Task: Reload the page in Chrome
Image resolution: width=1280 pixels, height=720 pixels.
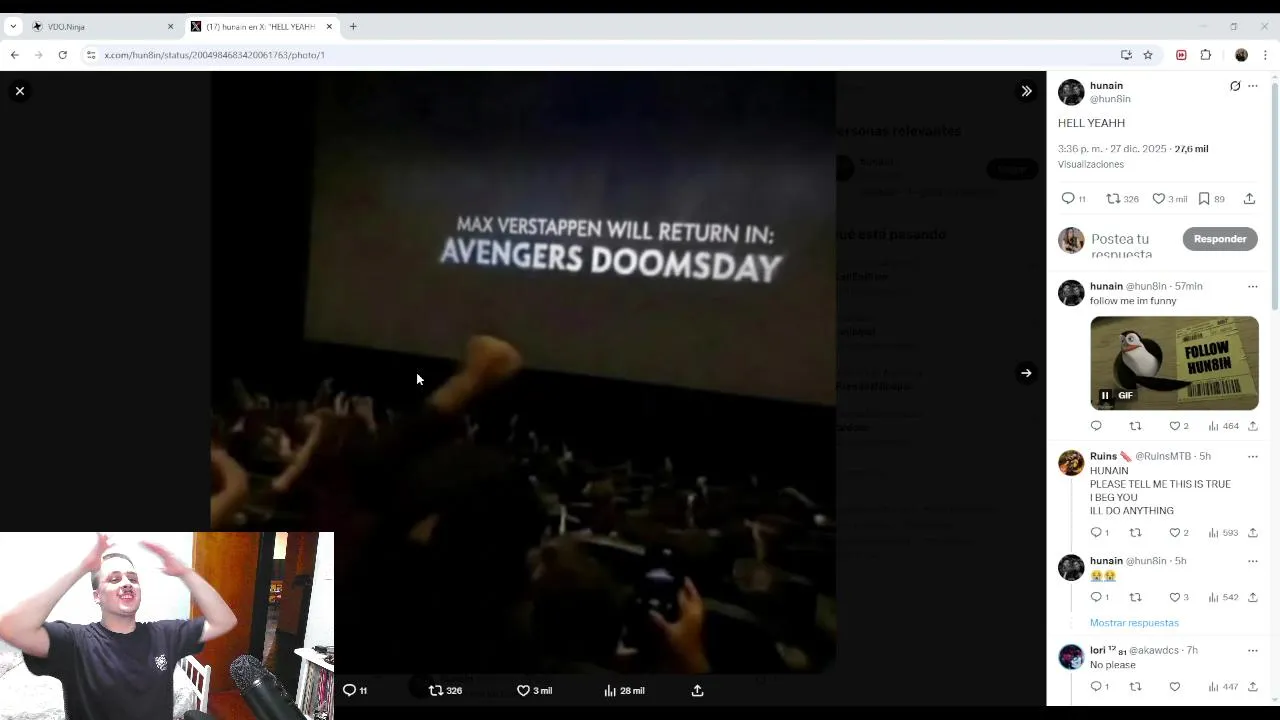Action: [x=62, y=55]
